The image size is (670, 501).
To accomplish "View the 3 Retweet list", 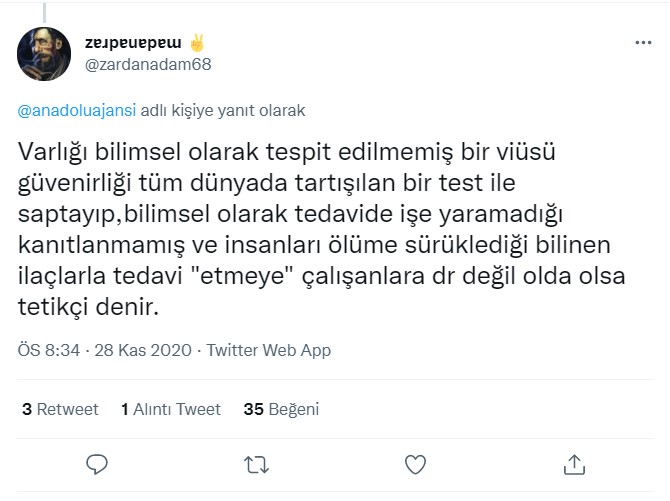I will click(60, 409).
